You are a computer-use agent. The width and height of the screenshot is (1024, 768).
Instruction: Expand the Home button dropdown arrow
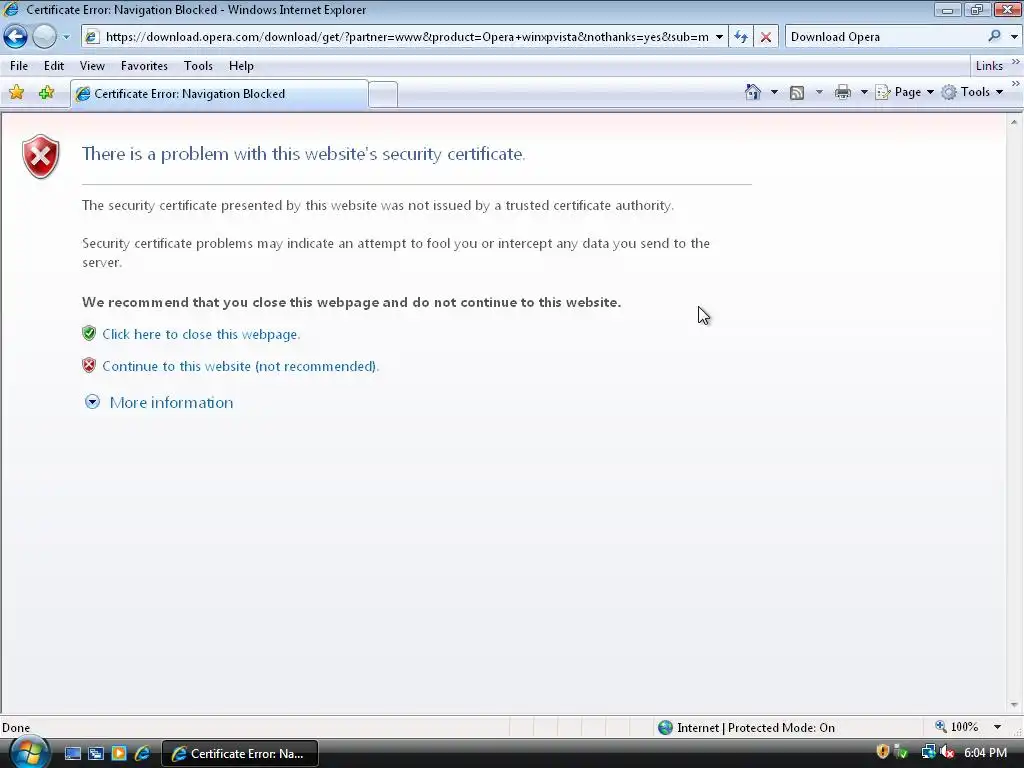click(774, 93)
